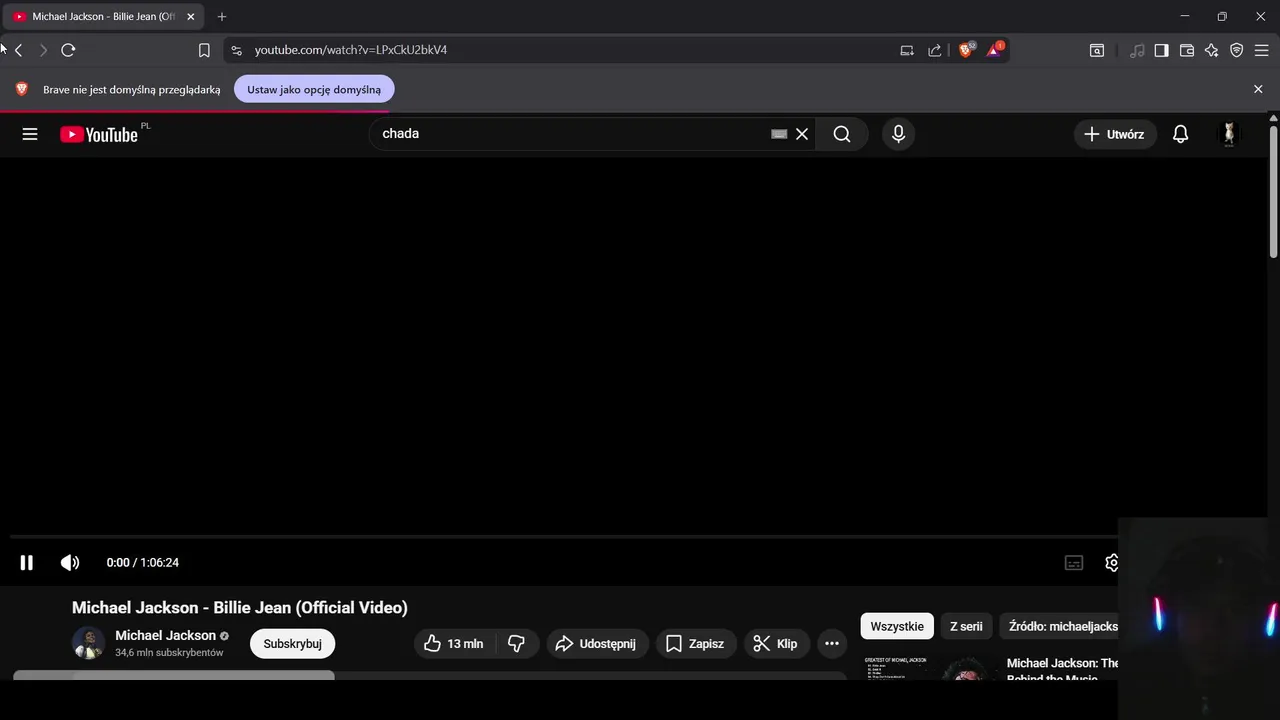Toggle the Brave sidebar panel
1280x720 pixels.
pos(1161,50)
